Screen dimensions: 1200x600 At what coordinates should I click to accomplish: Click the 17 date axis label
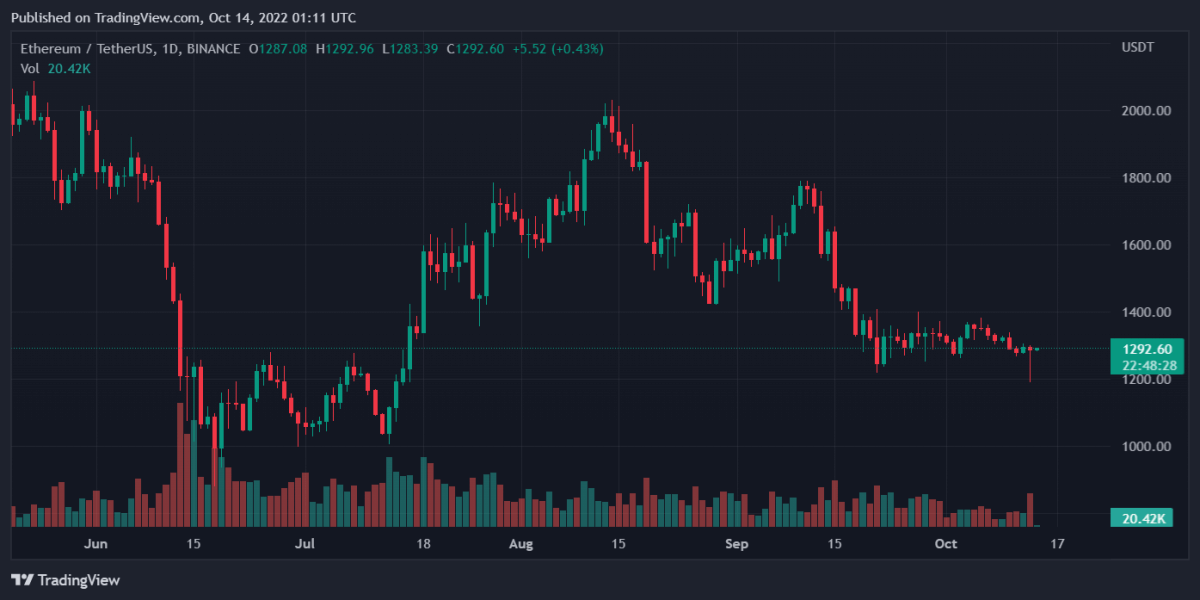coord(1056,544)
